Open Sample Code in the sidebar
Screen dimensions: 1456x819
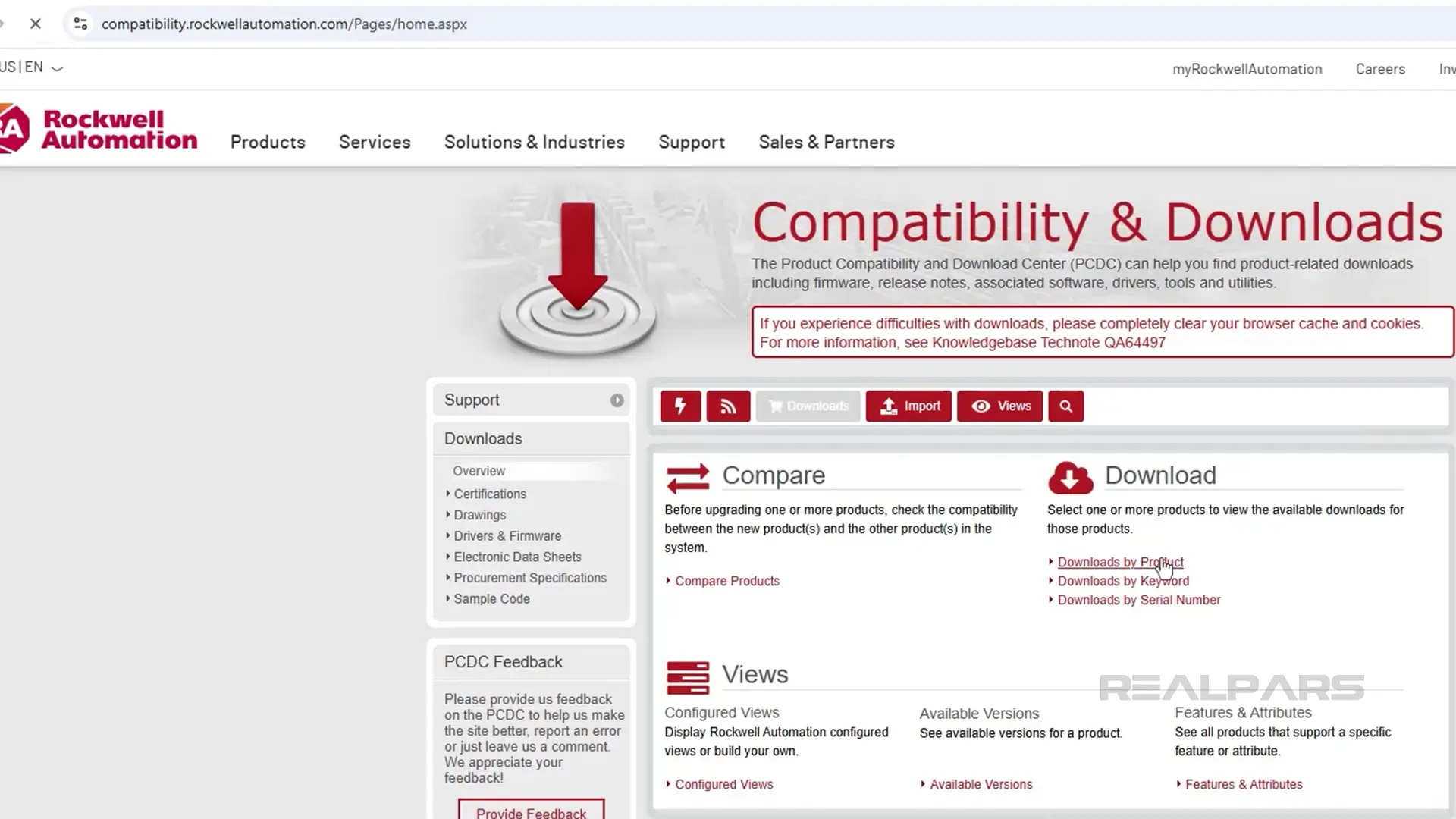(x=491, y=599)
